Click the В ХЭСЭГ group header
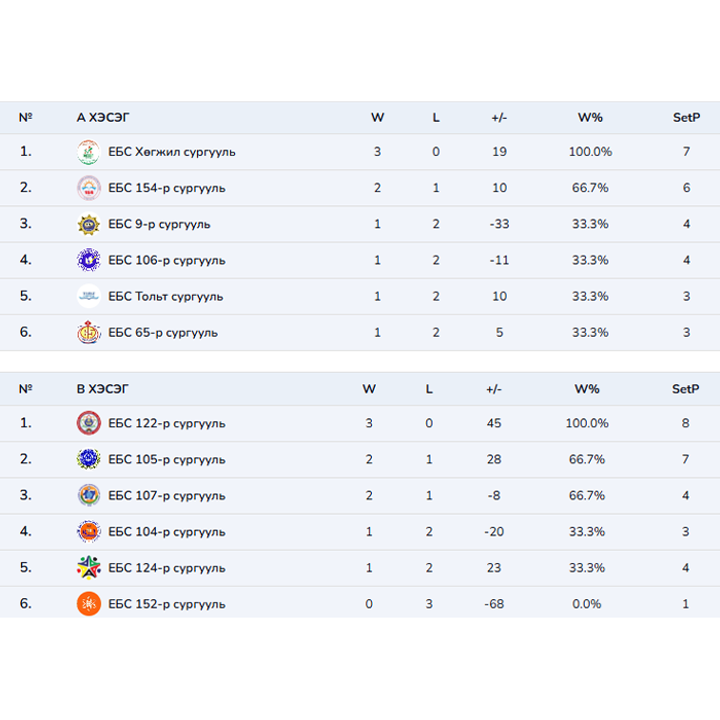The image size is (720, 720). click(x=103, y=388)
